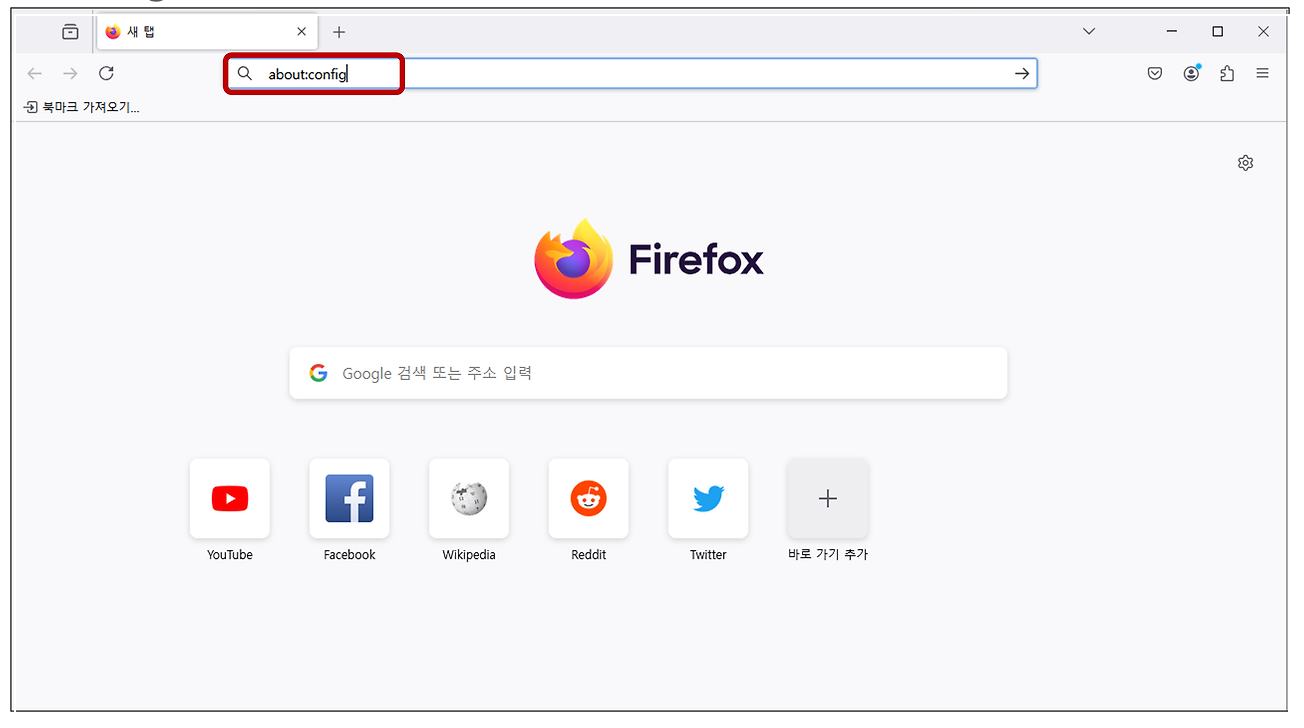The image size is (1304, 728).
Task: Close the 새 탭 tab
Action: 302,32
